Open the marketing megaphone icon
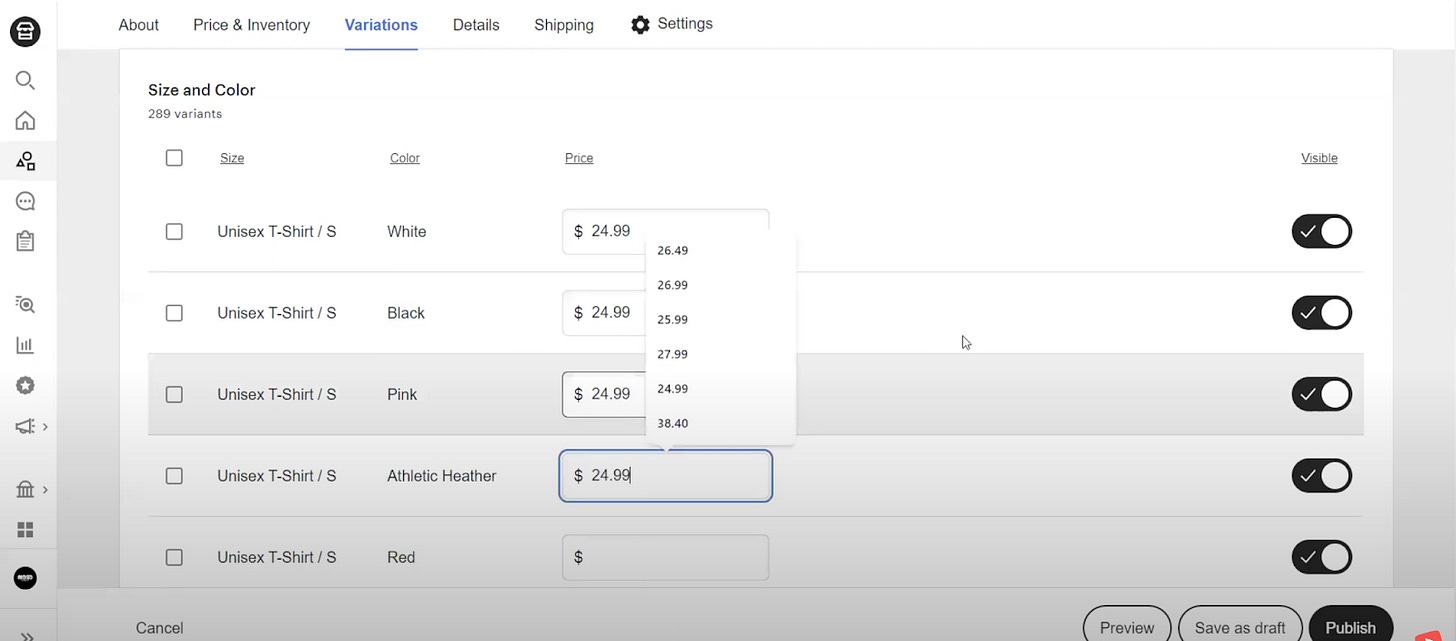Image resolution: width=1456 pixels, height=641 pixels. 25,427
